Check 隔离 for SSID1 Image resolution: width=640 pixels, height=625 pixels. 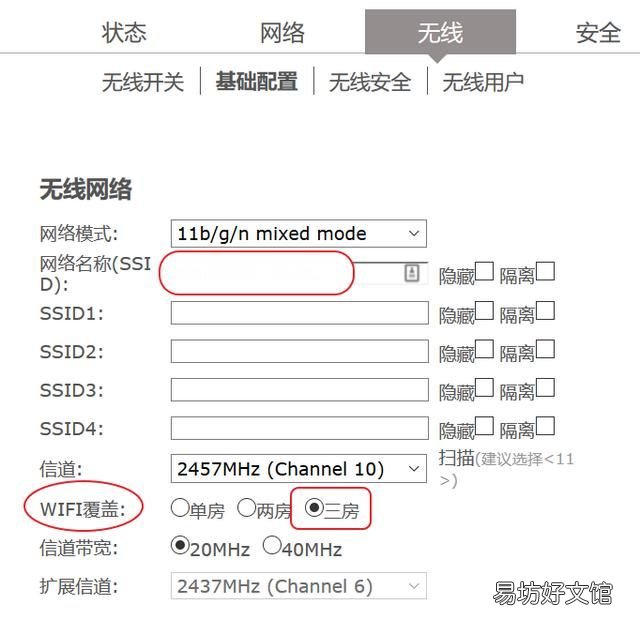(545, 311)
